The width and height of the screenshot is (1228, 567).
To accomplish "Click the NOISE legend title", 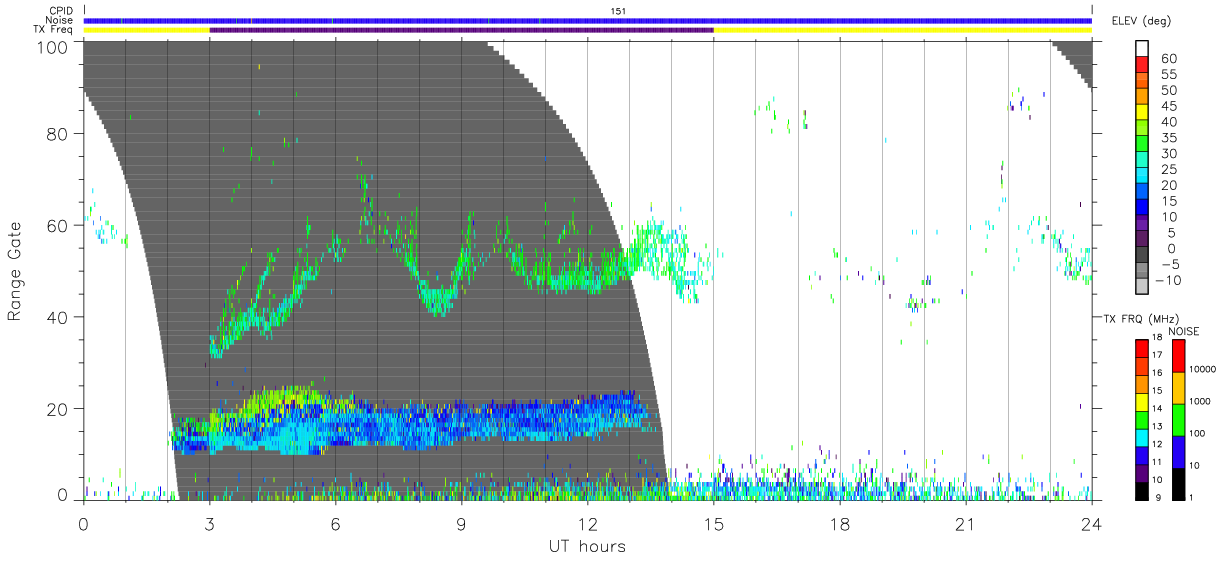I will point(1183,331).
